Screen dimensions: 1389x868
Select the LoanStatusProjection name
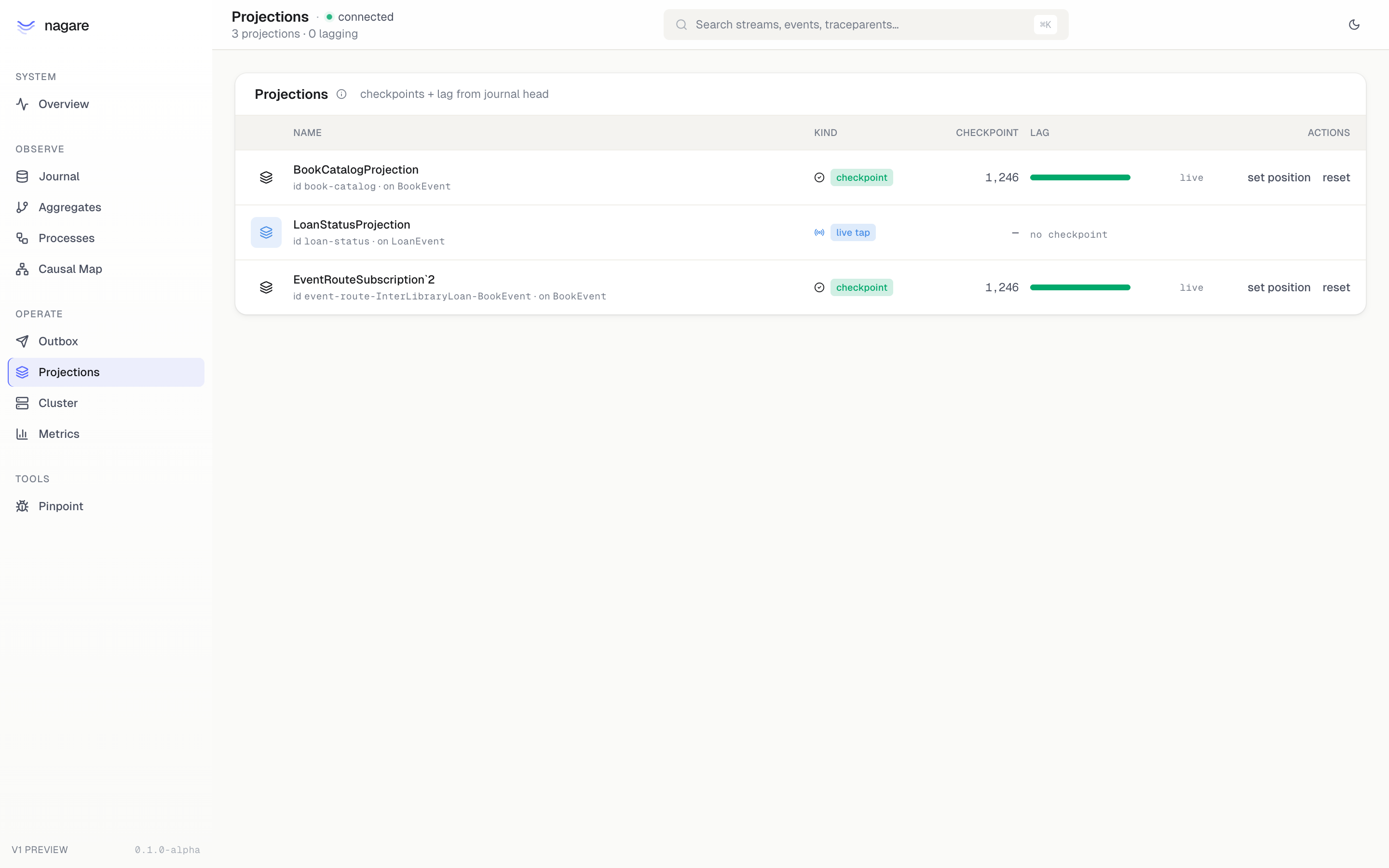[x=352, y=224]
